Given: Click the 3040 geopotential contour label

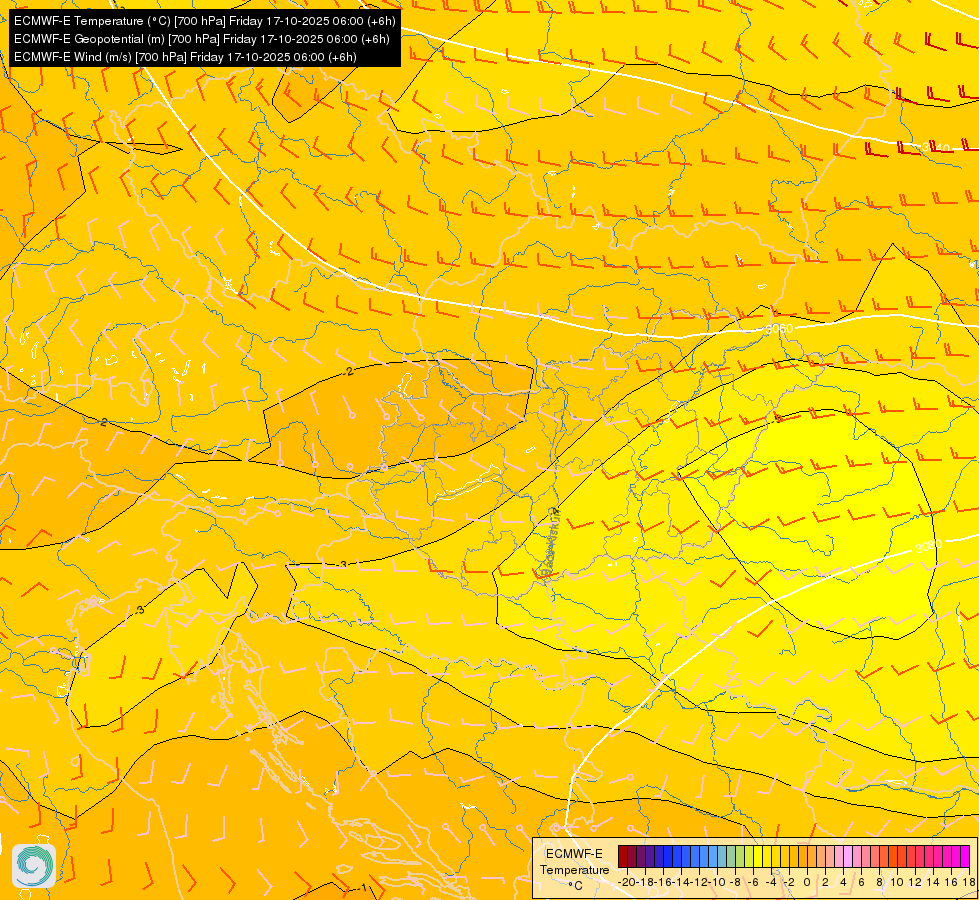Looking at the screenshot, I should 936,148.
